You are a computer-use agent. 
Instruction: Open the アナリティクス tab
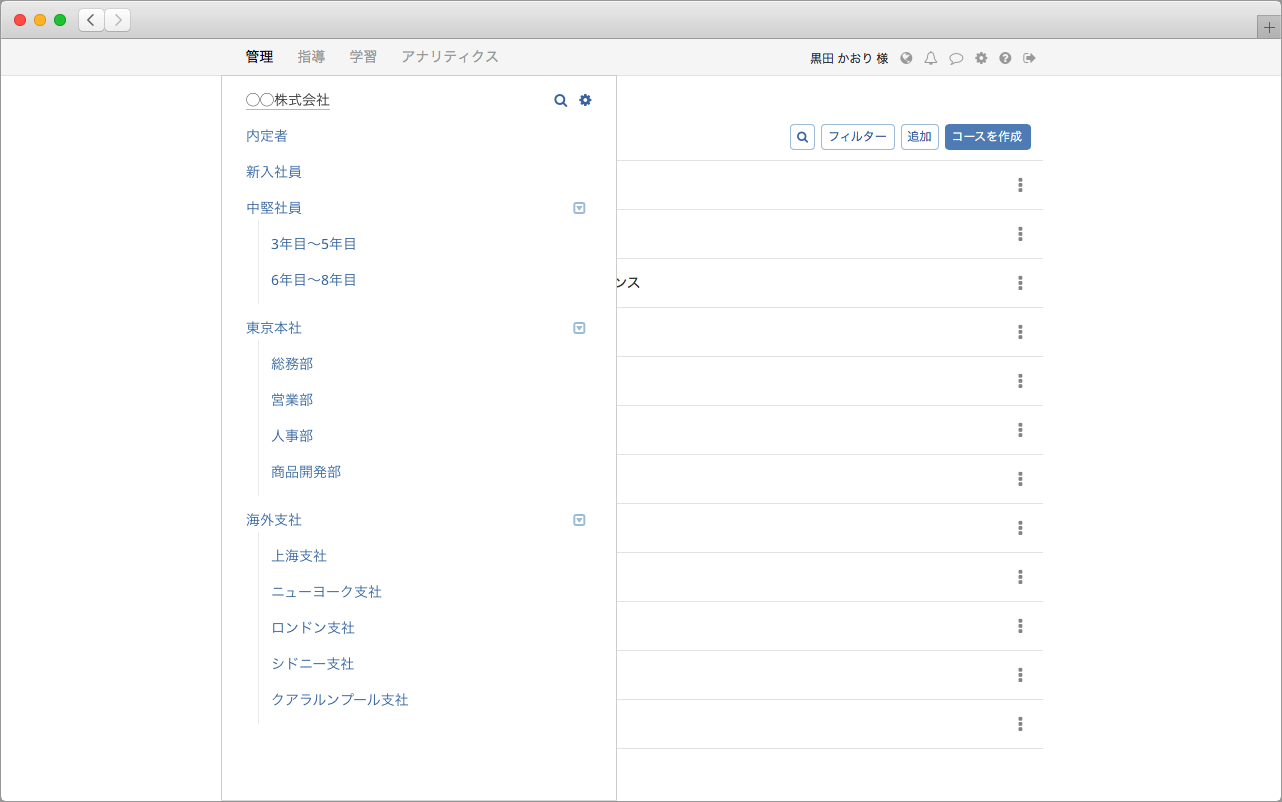[449, 57]
